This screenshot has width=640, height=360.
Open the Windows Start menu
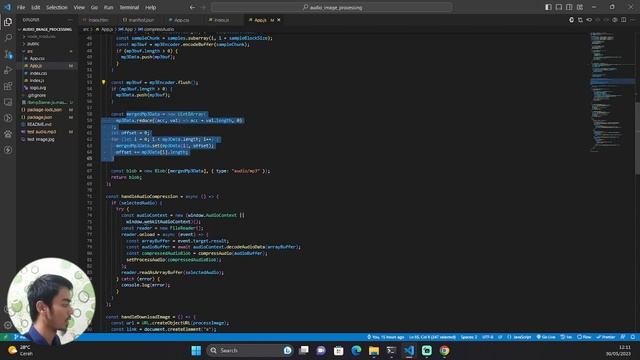[x=196, y=351]
